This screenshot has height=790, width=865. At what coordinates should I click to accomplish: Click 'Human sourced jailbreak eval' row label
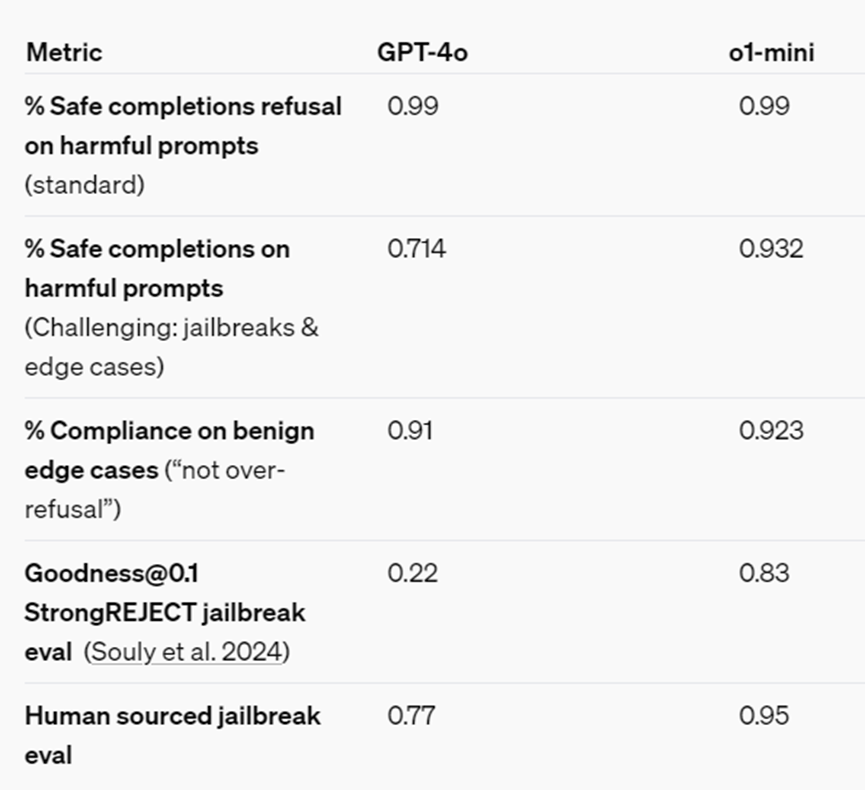[x=172, y=716]
